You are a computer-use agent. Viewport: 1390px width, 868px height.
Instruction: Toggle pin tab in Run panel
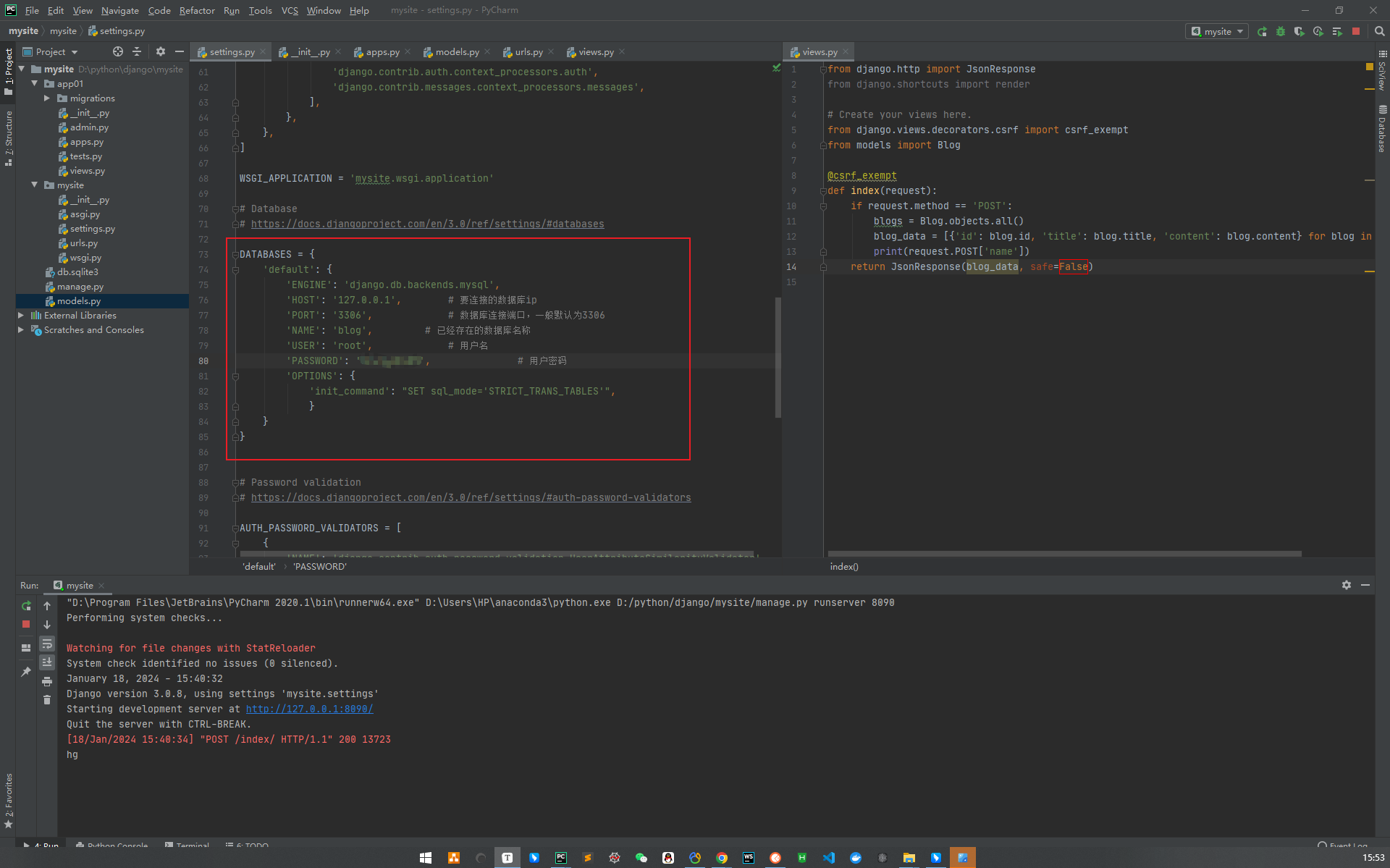(x=26, y=672)
